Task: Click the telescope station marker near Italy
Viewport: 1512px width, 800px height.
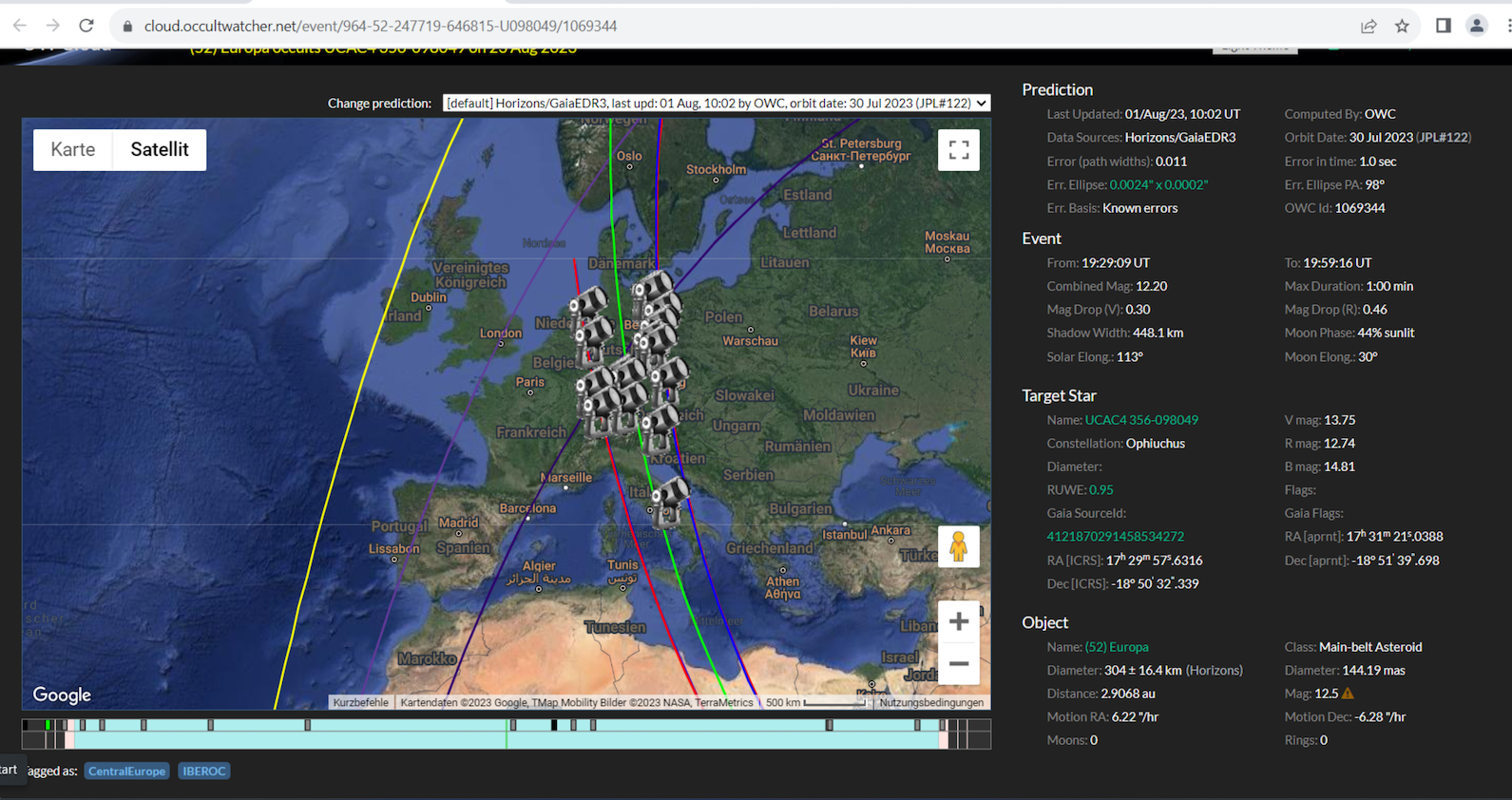Action: 669,499
